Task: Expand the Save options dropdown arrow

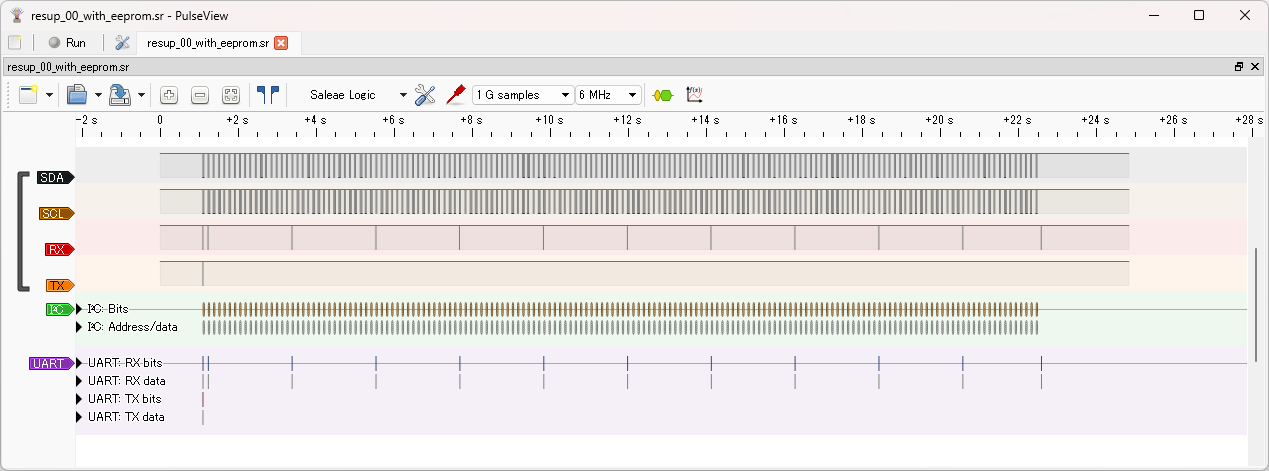Action: pos(141,95)
